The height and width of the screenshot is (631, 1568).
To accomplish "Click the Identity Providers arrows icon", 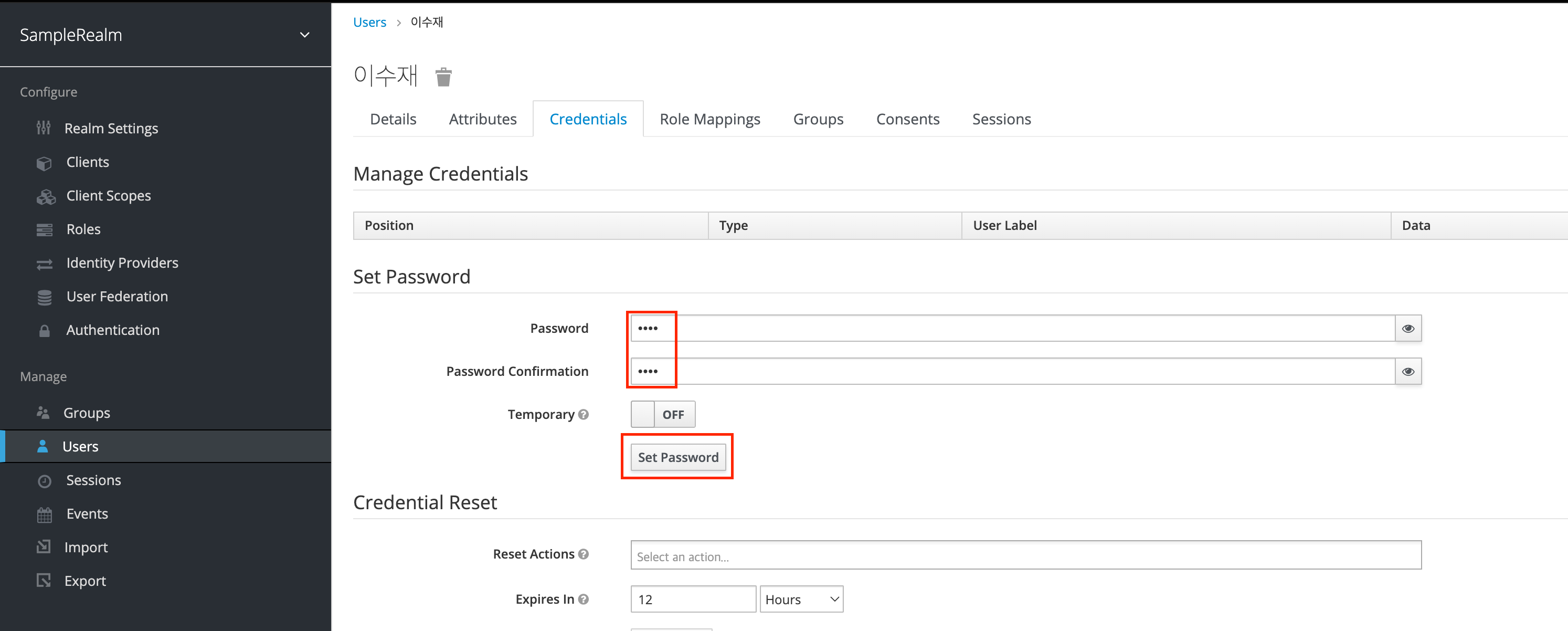I will click(x=44, y=264).
